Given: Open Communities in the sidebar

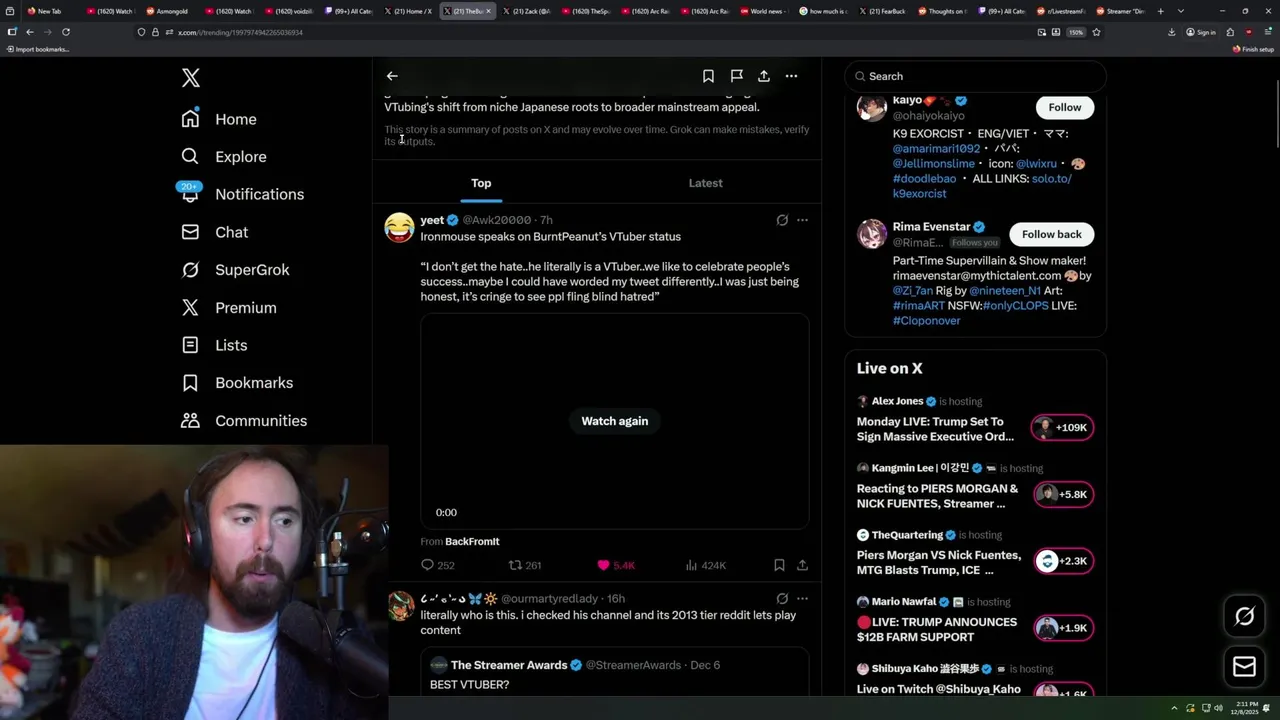Looking at the screenshot, I should coord(243,421).
